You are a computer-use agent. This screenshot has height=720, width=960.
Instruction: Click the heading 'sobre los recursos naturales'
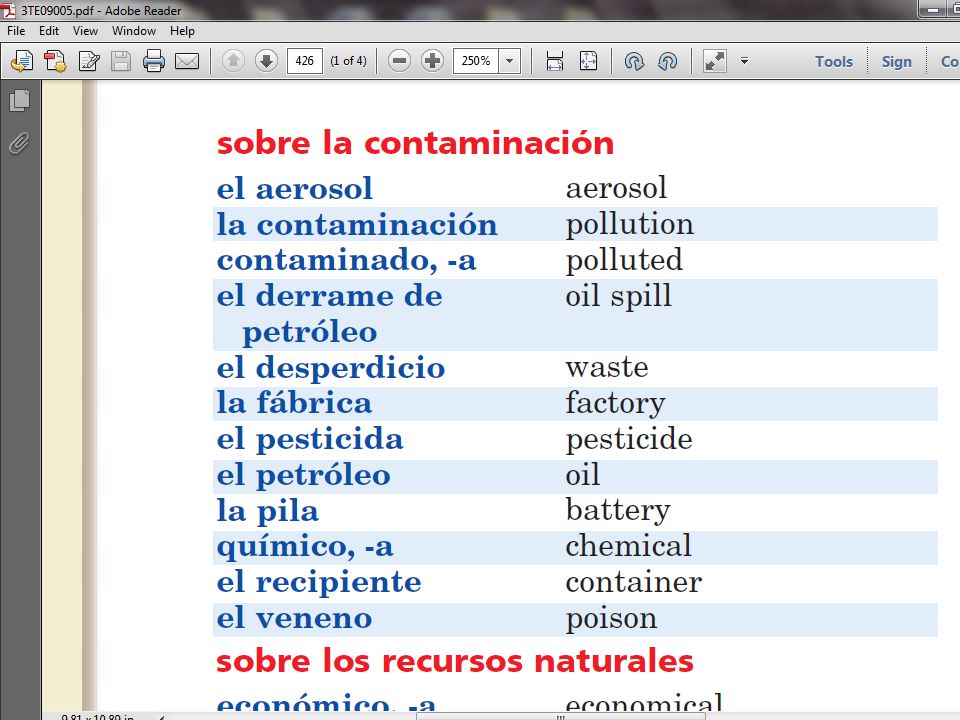[x=455, y=661]
